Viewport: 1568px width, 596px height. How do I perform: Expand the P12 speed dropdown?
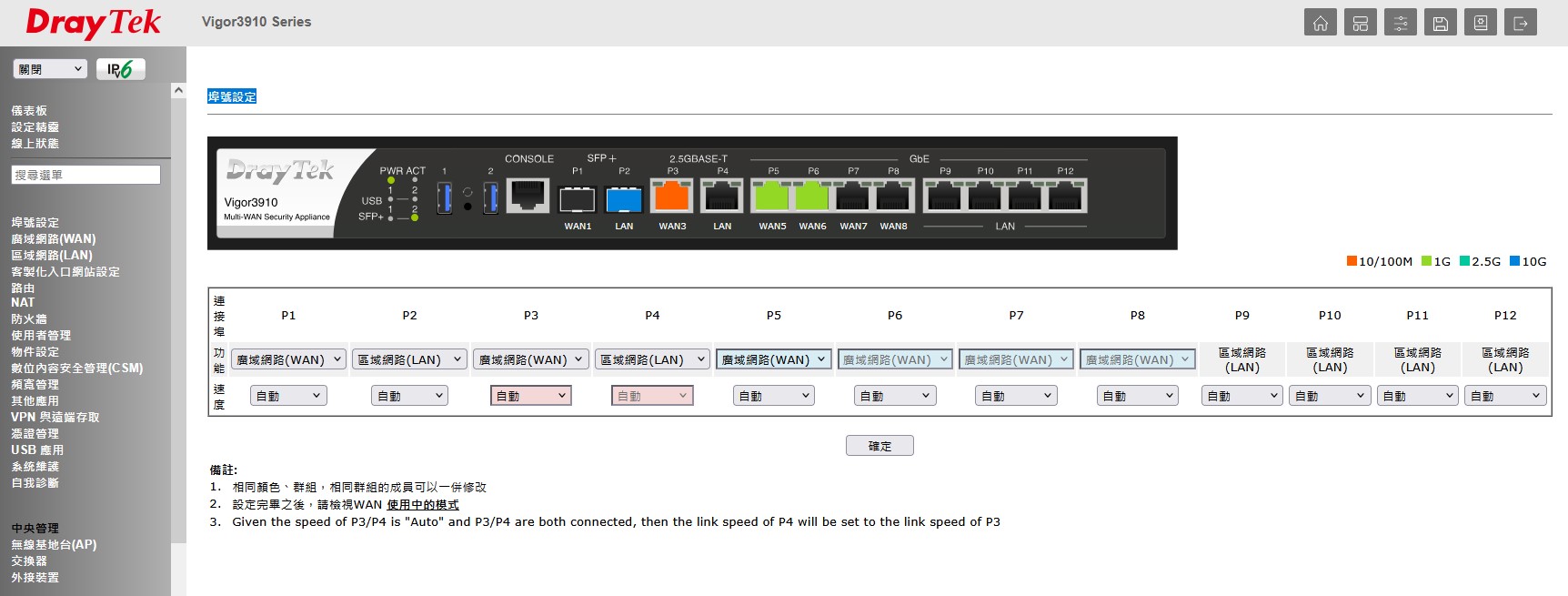1504,396
